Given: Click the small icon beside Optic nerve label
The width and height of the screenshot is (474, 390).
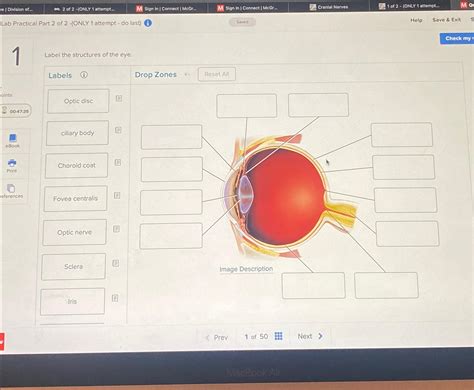Looking at the screenshot, I should point(116,229).
